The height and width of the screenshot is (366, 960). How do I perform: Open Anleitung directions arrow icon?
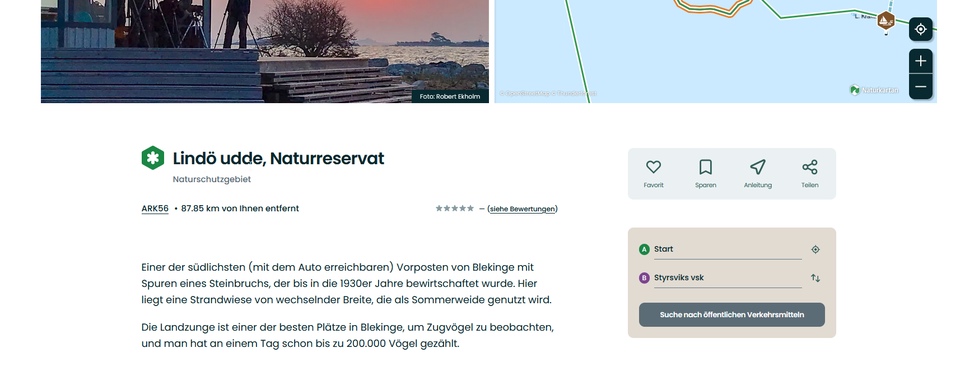(x=757, y=167)
